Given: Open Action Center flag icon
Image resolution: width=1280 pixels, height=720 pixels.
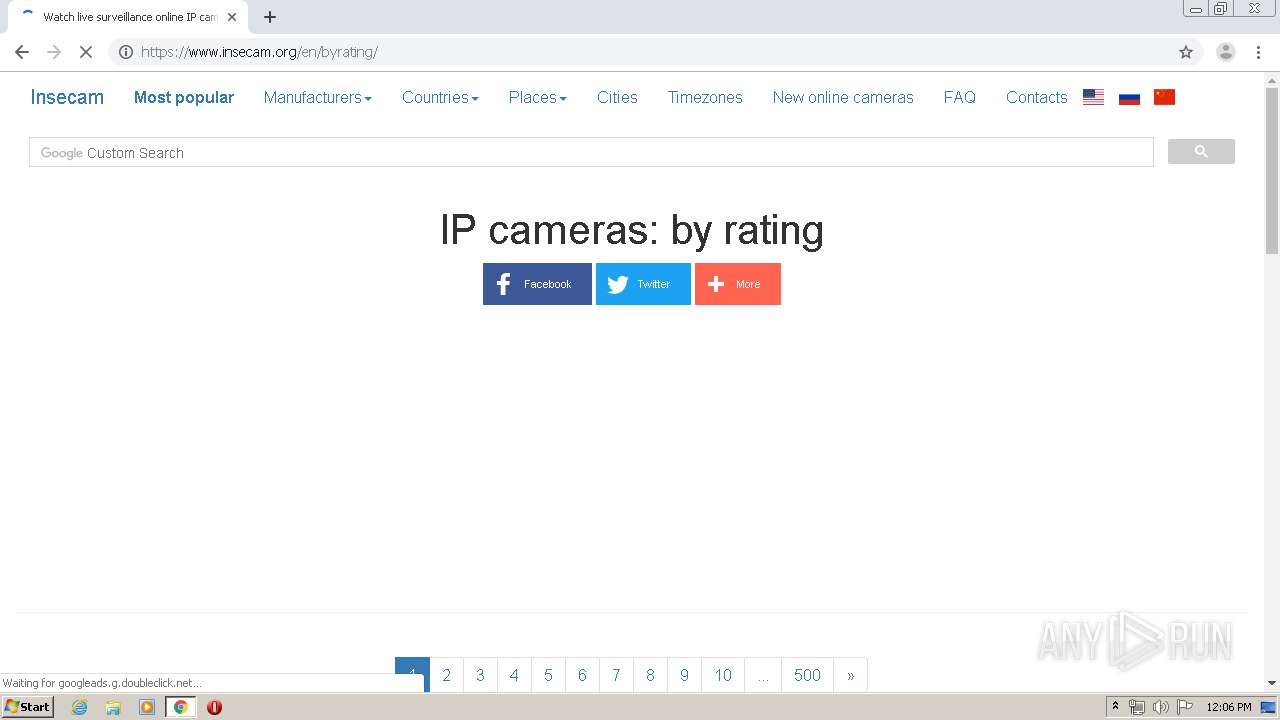Looking at the screenshot, I should click(x=1185, y=707).
